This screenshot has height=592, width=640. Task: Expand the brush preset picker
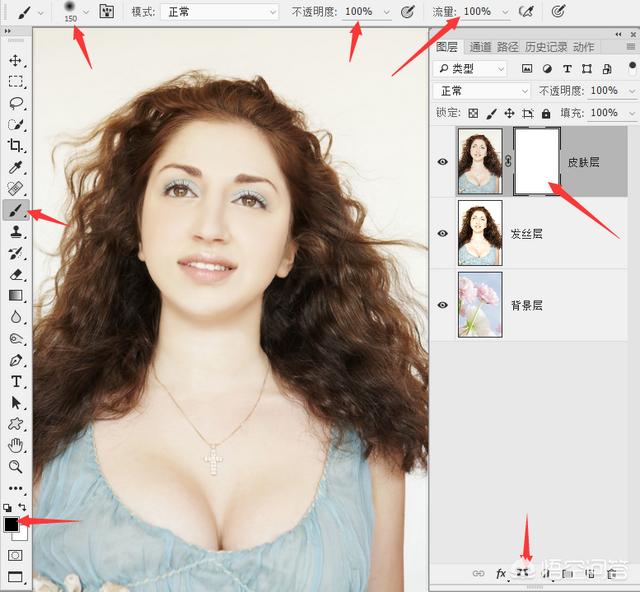pos(86,12)
